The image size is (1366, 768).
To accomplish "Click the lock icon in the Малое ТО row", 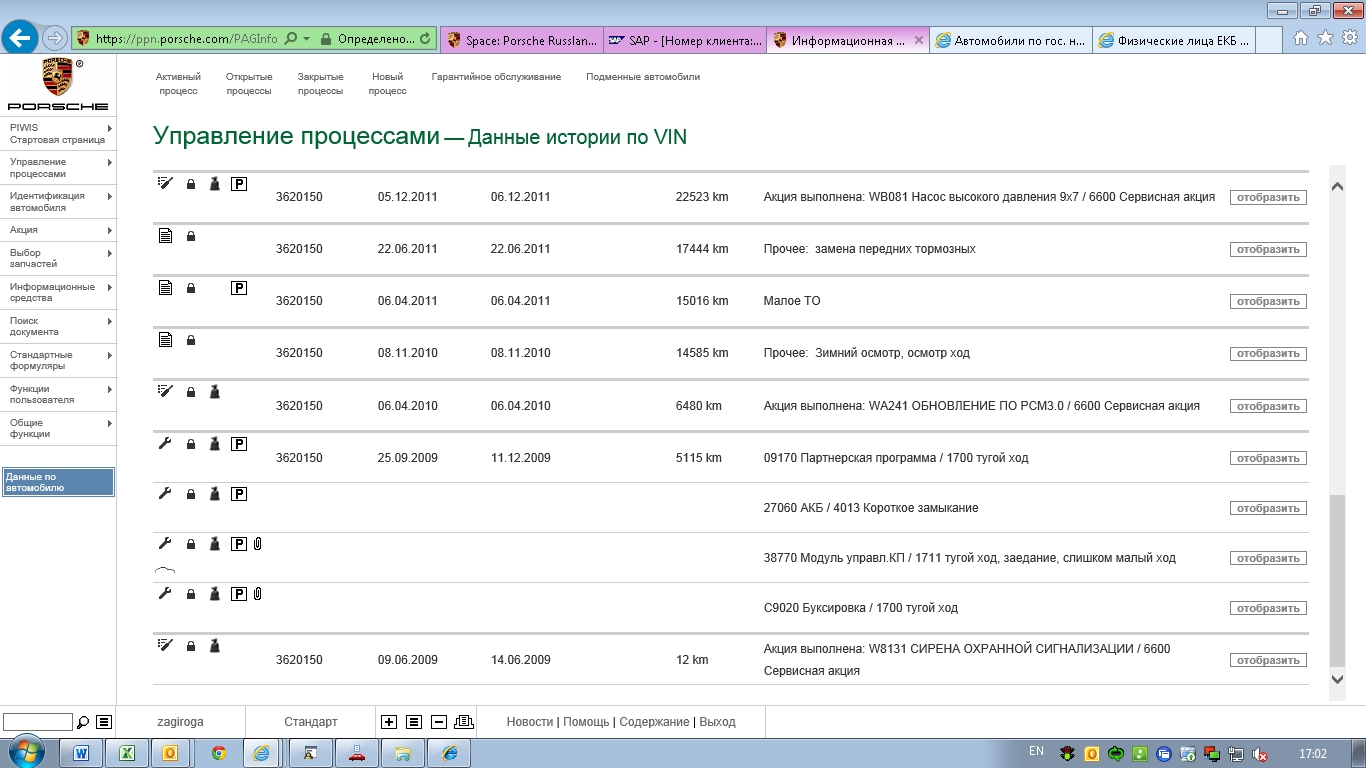I will pyautogui.click(x=191, y=288).
